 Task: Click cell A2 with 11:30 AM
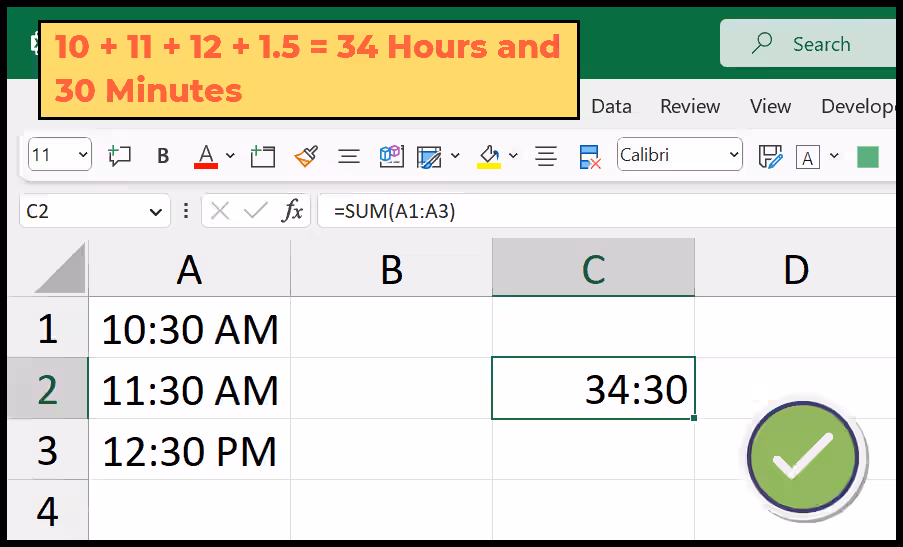point(189,389)
